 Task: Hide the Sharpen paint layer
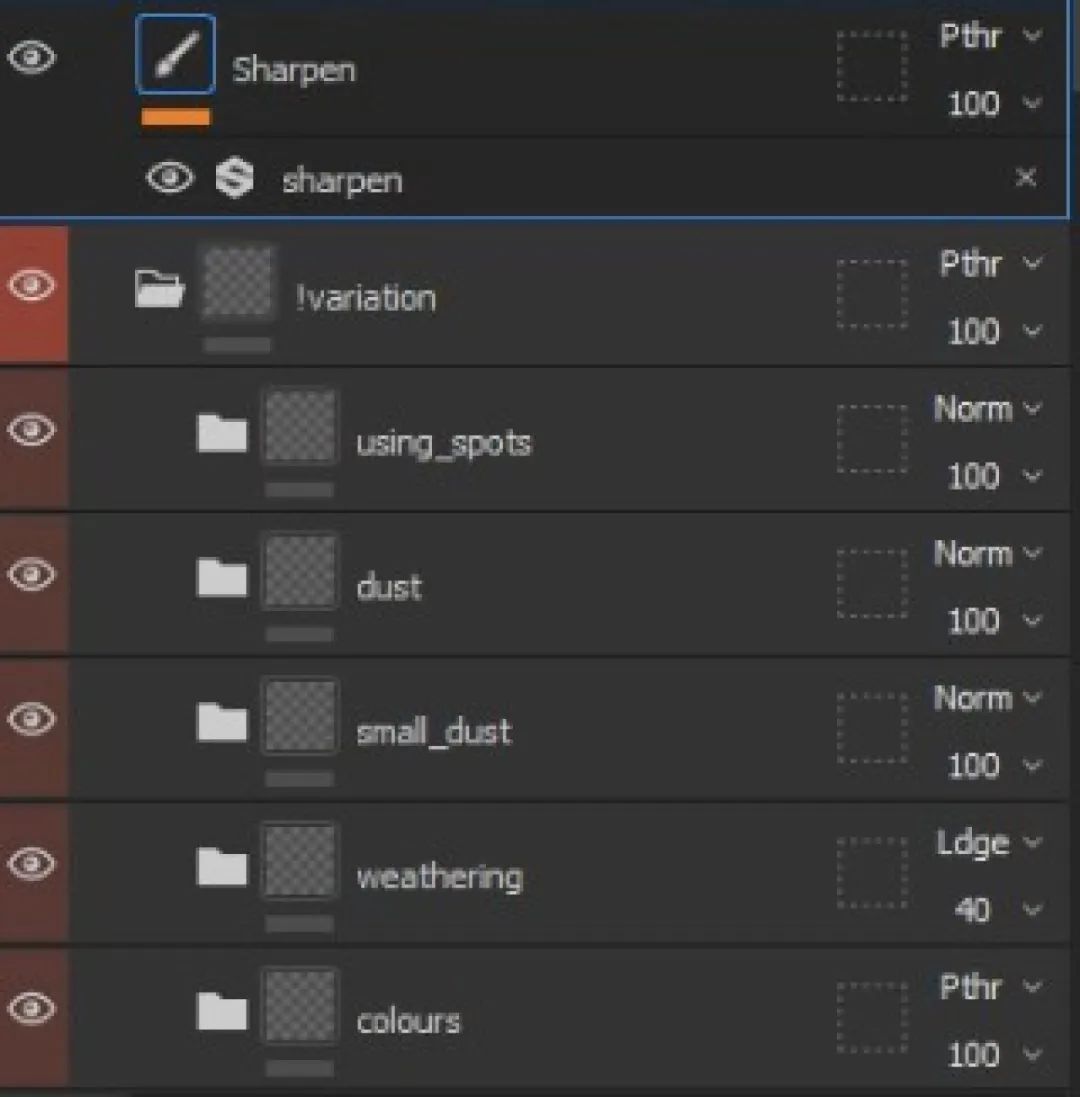[32, 56]
